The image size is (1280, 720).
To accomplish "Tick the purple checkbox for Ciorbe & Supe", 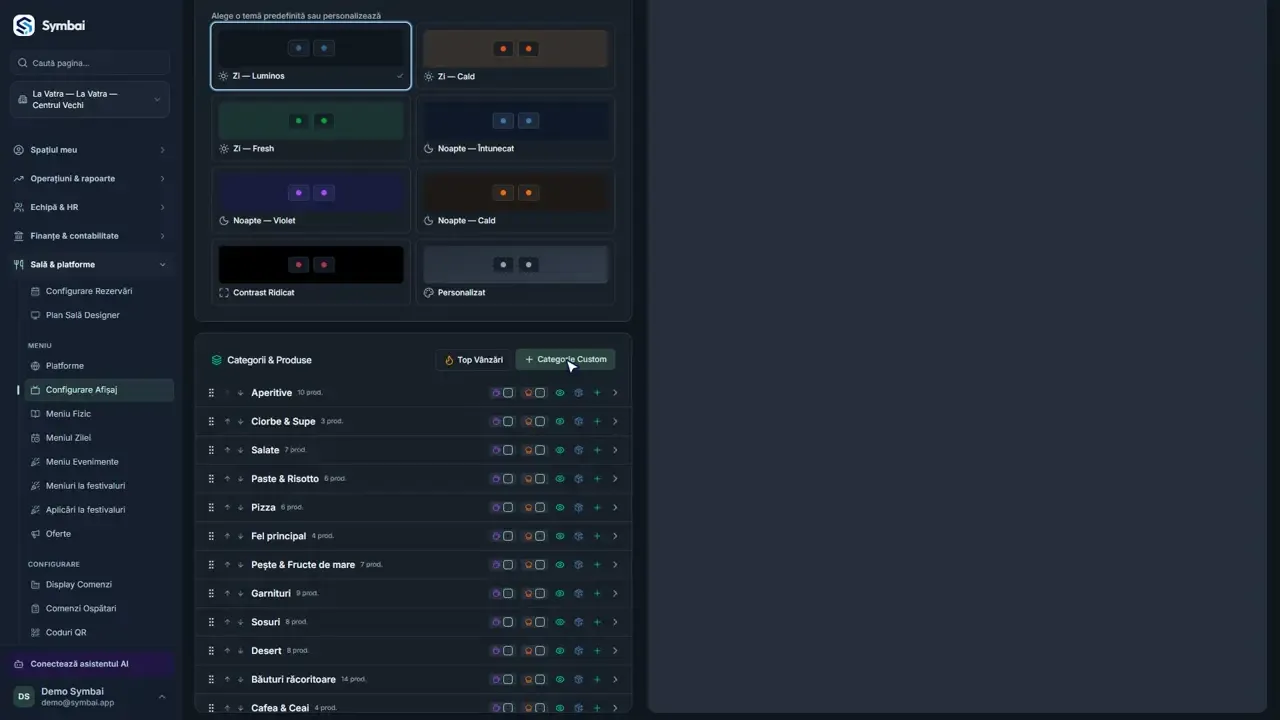I will [x=508, y=422].
